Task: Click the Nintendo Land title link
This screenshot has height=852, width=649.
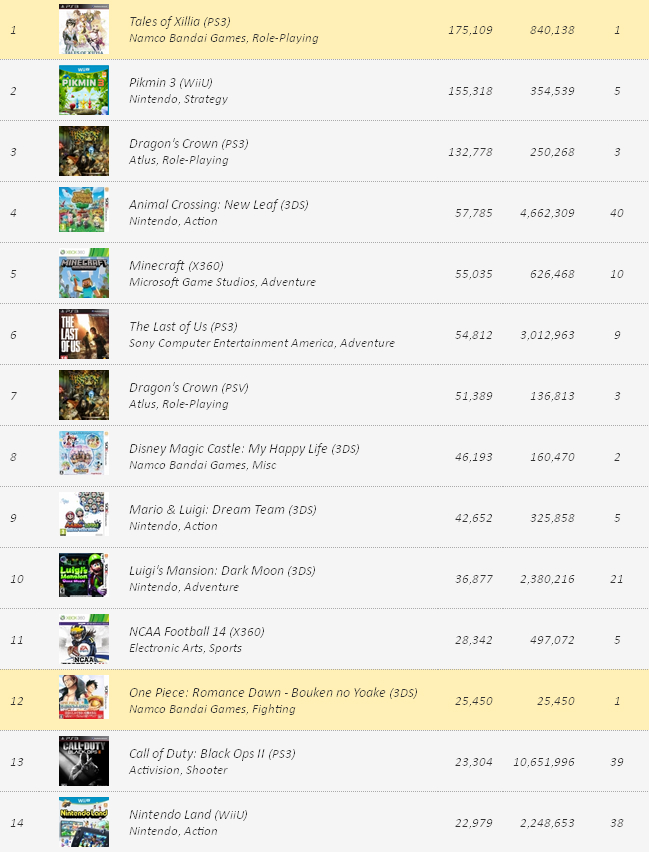Action: coord(167,814)
